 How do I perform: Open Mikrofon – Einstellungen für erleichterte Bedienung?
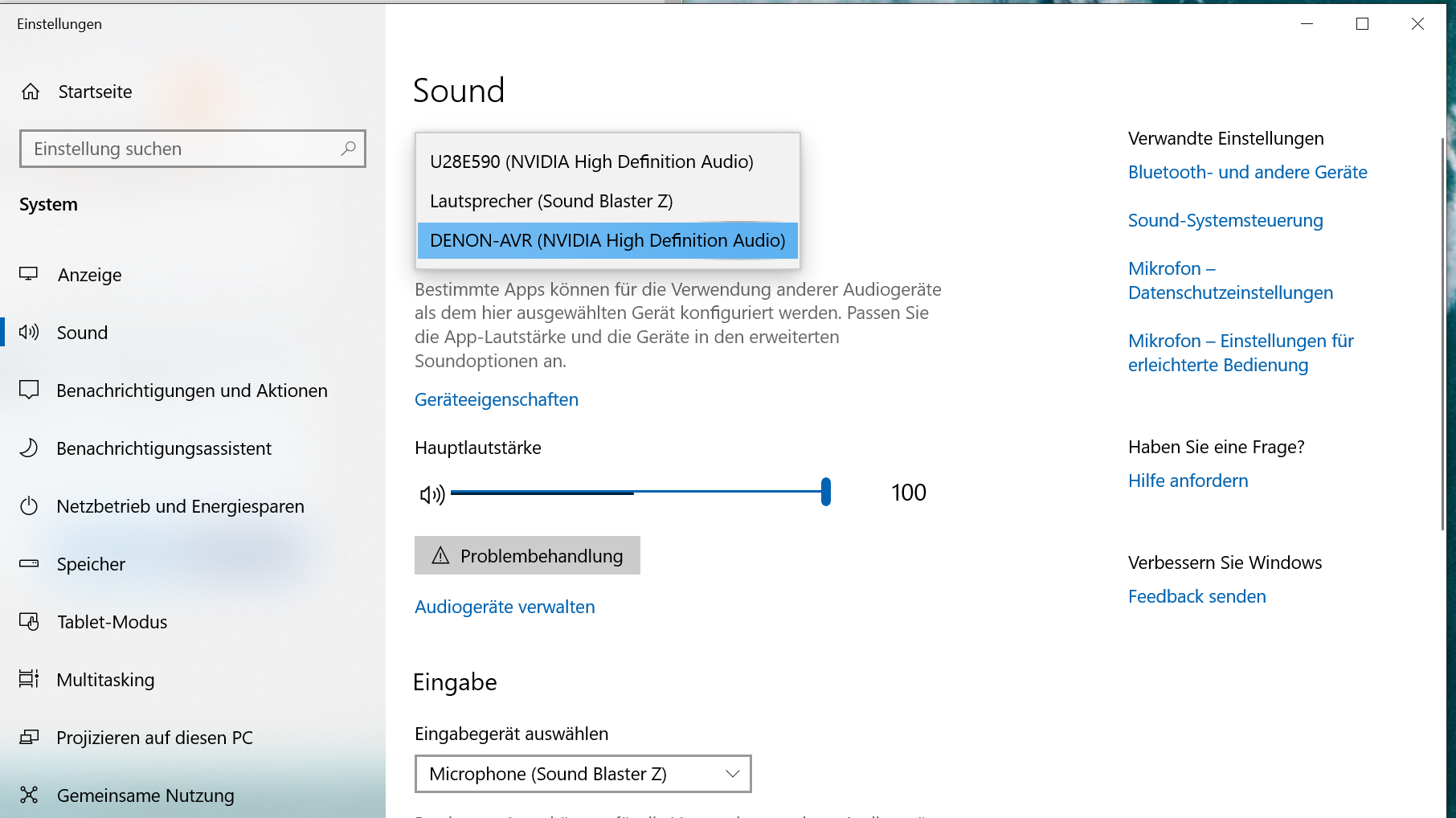click(1241, 353)
